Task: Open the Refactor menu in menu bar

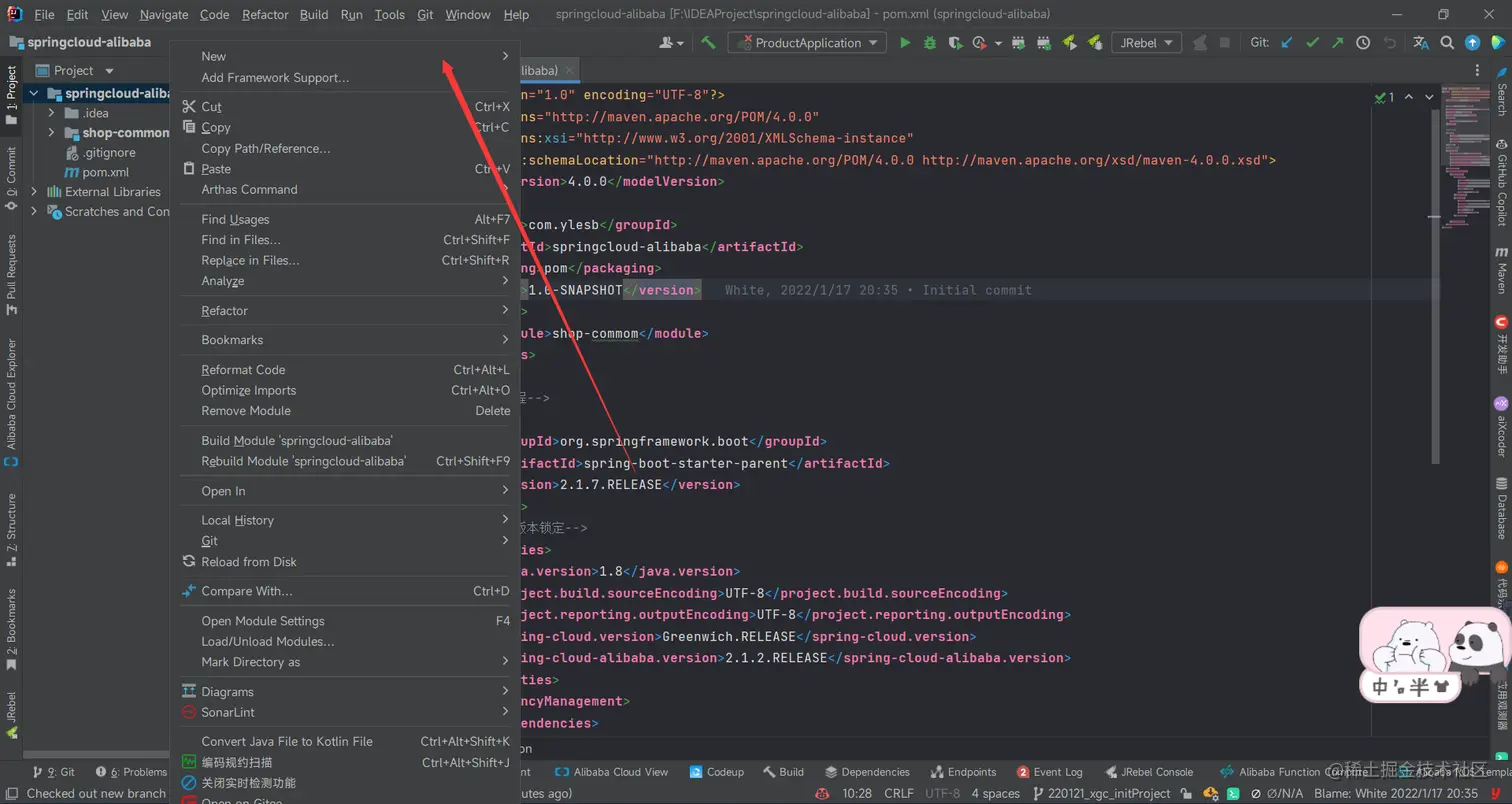Action: [x=265, y=15]
